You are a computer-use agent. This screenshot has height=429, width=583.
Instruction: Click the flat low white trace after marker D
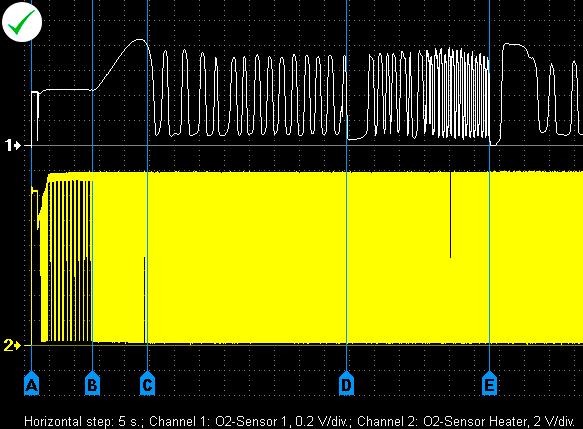click(x=356, y=138)
